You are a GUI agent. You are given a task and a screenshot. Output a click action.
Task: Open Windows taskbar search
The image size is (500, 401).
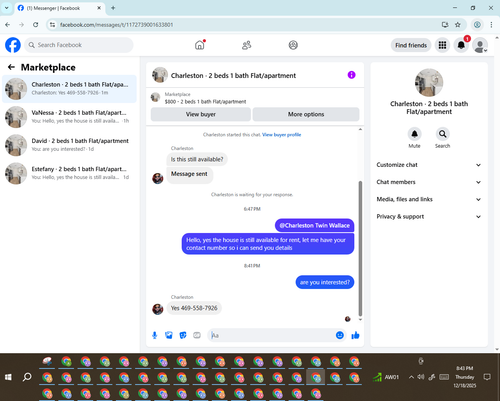[27, 377]
